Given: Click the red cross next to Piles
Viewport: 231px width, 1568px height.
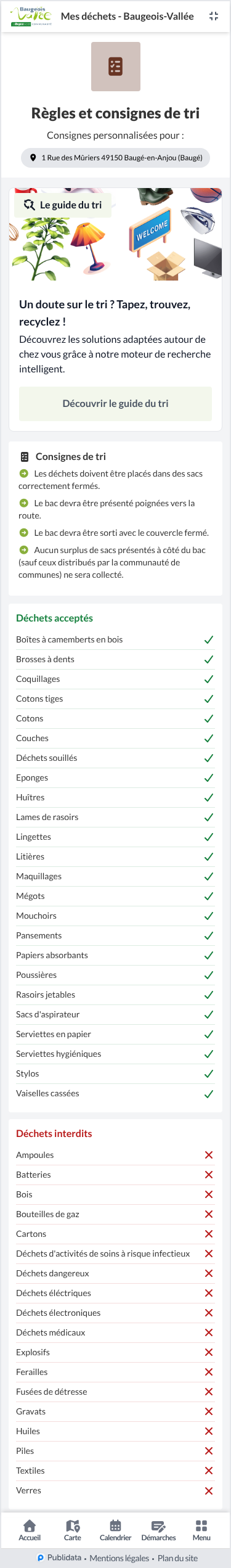Looking at the screenshot, I should (209, 1451).
